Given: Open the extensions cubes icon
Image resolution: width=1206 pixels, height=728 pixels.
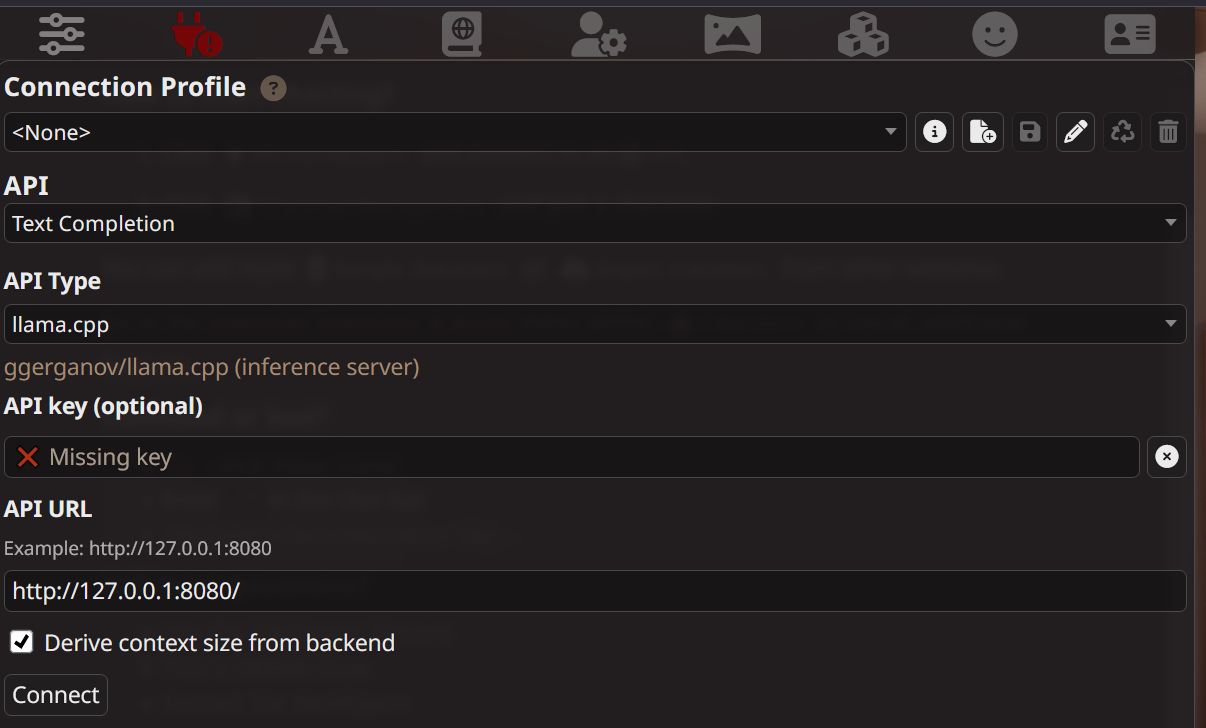Looking at the screenshot, I should point(863,34).
